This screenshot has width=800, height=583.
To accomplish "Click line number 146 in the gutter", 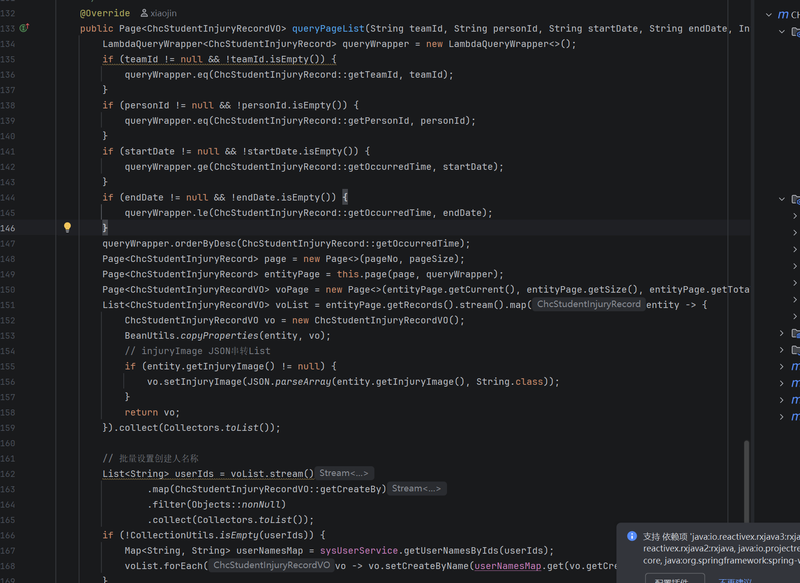I will pyautogui.click(x=8, y=228).
